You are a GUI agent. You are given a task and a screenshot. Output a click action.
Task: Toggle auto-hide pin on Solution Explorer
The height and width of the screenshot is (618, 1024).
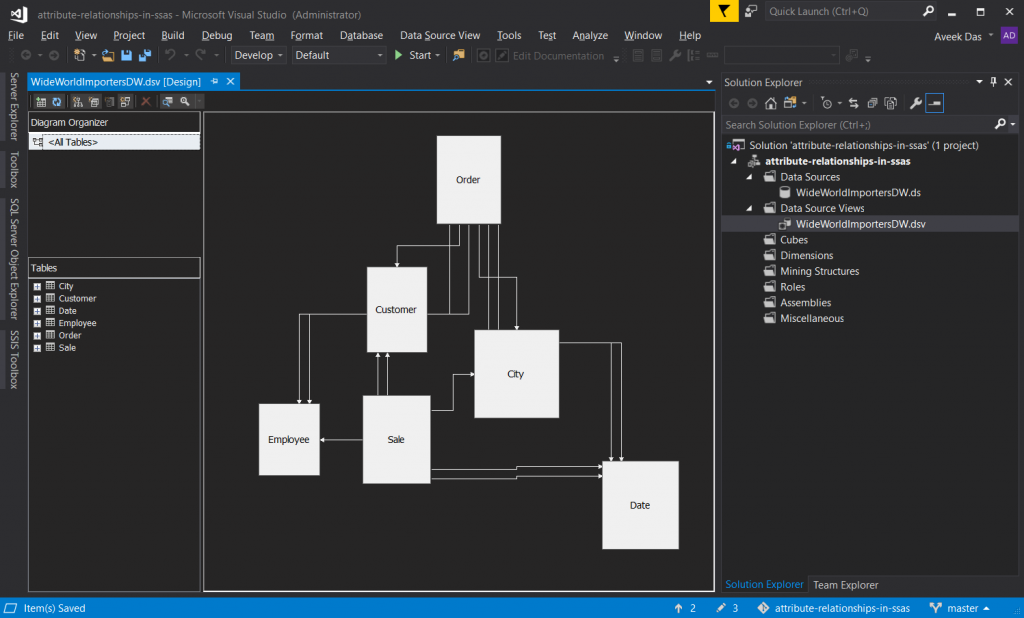993,81
